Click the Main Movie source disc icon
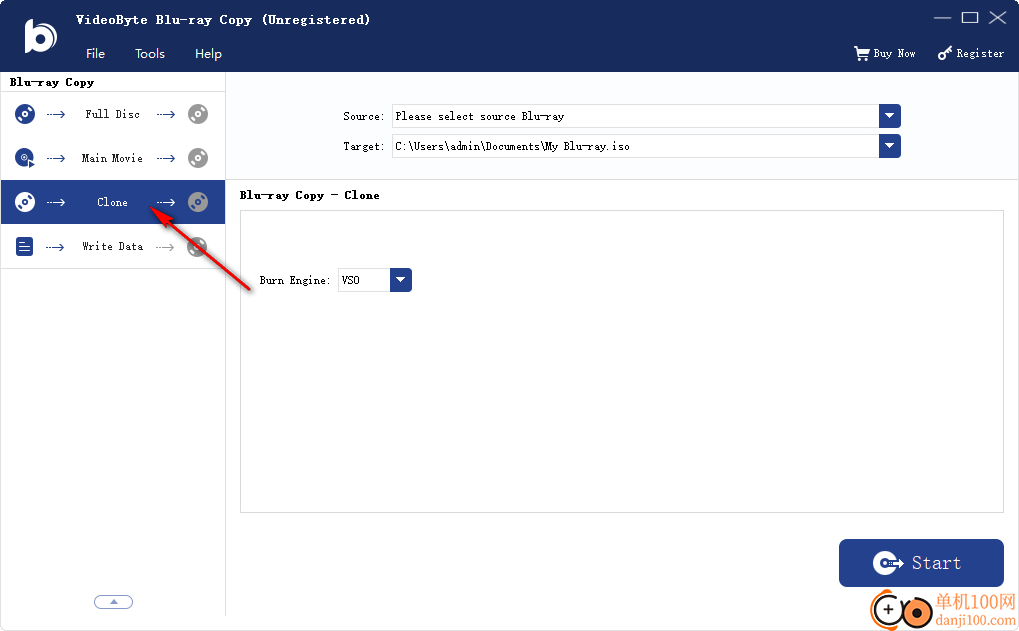1019x631 pixels. 25,158
